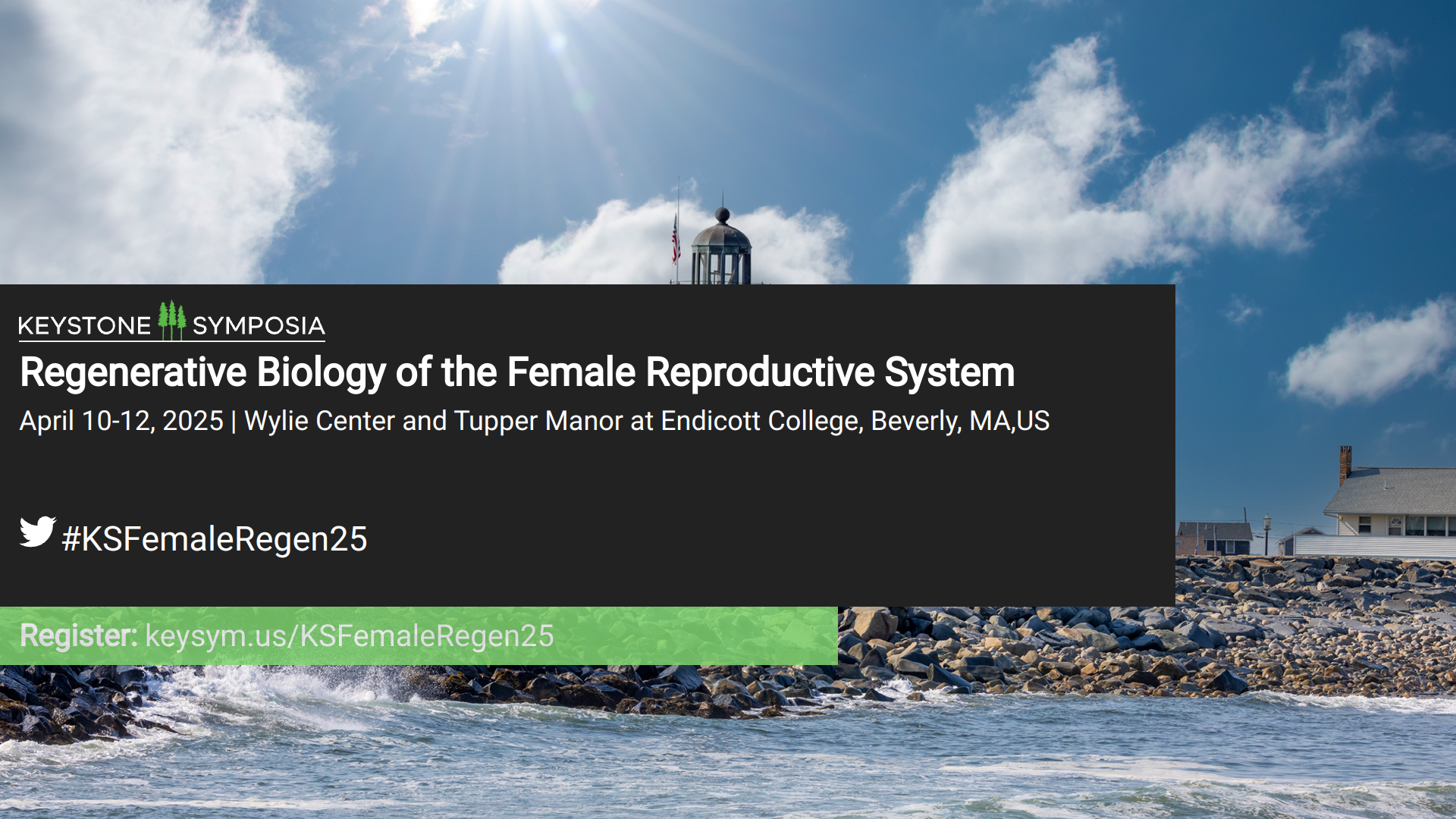This screenshot has width=1456, height=819.
Task: Open the keysym.us/KSFemaleRegen25 registration link
Action: [x=350, y=636]
